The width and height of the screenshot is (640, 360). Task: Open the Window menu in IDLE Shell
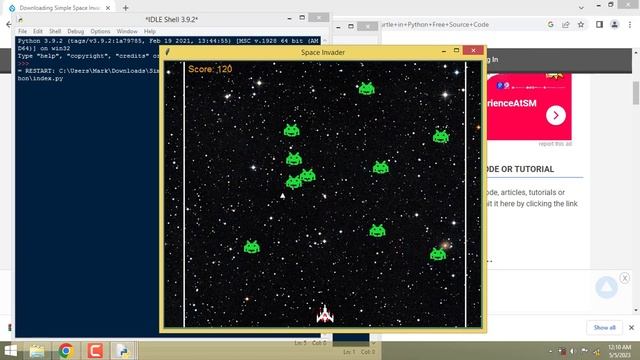click(127, 31)
